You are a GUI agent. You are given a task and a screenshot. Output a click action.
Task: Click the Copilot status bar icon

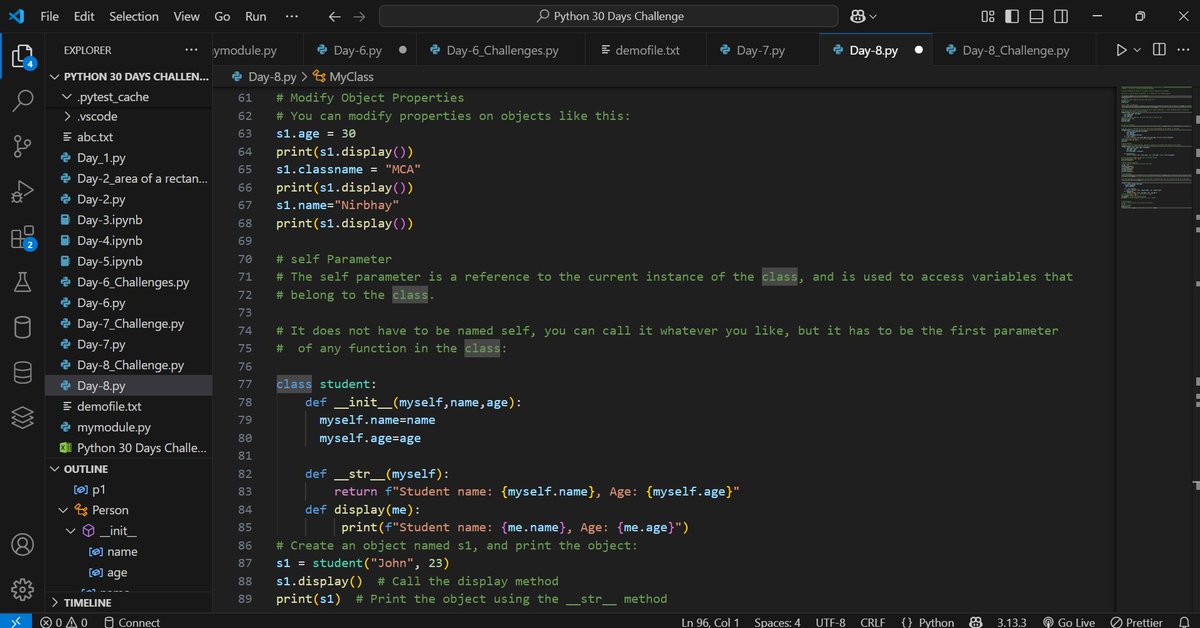point(976,622)
